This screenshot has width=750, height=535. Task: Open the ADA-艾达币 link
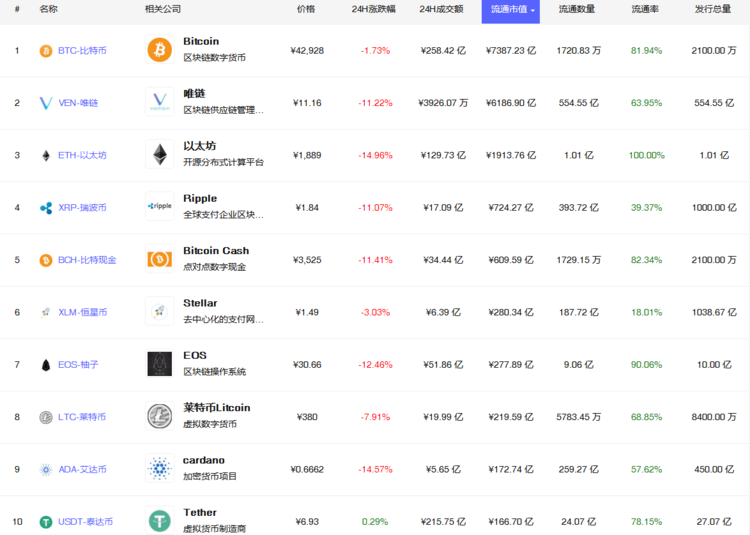click(x=82, y=469)
